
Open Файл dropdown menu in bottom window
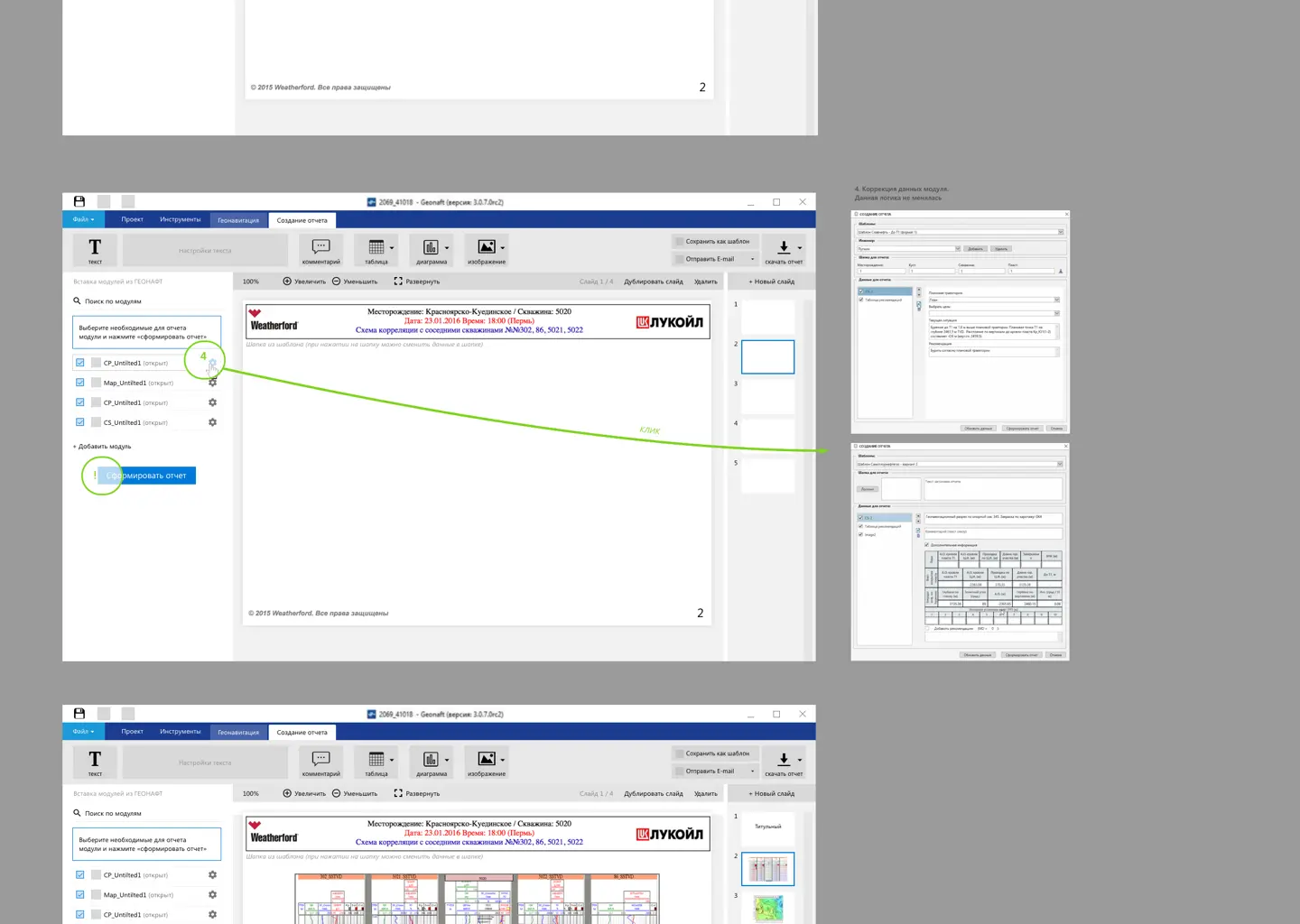(84, 731)
